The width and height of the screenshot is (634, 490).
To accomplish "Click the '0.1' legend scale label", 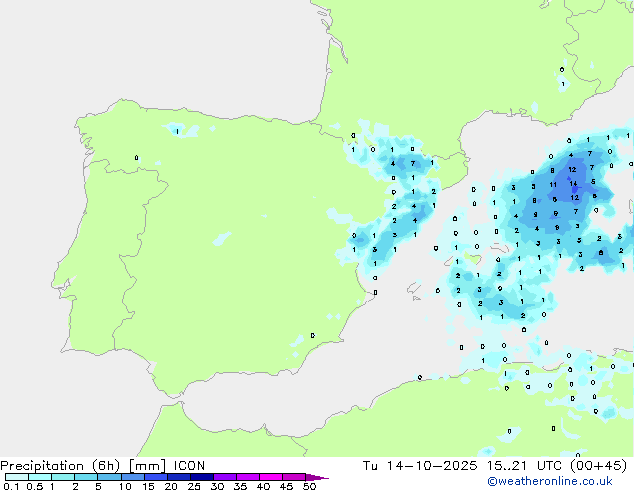I will click(11, 486).
